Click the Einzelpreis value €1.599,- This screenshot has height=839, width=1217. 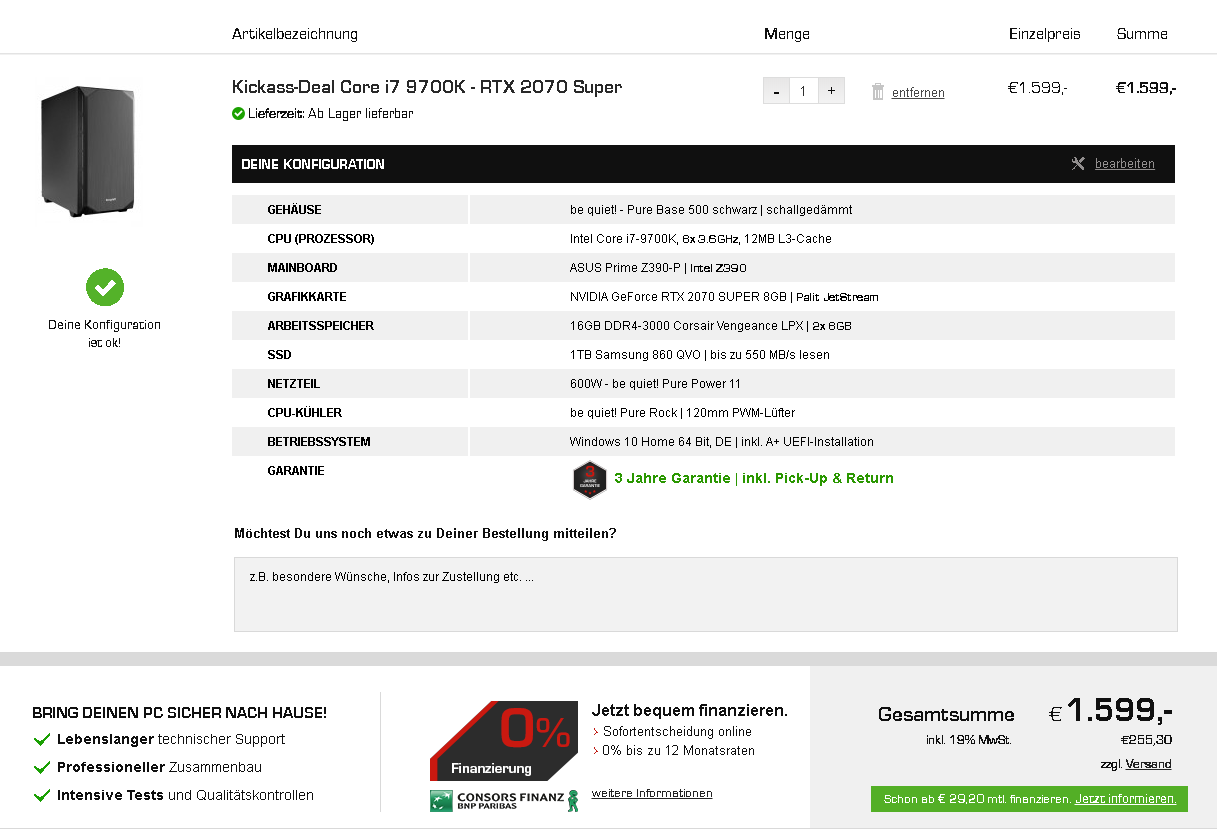click(1037, 88)
